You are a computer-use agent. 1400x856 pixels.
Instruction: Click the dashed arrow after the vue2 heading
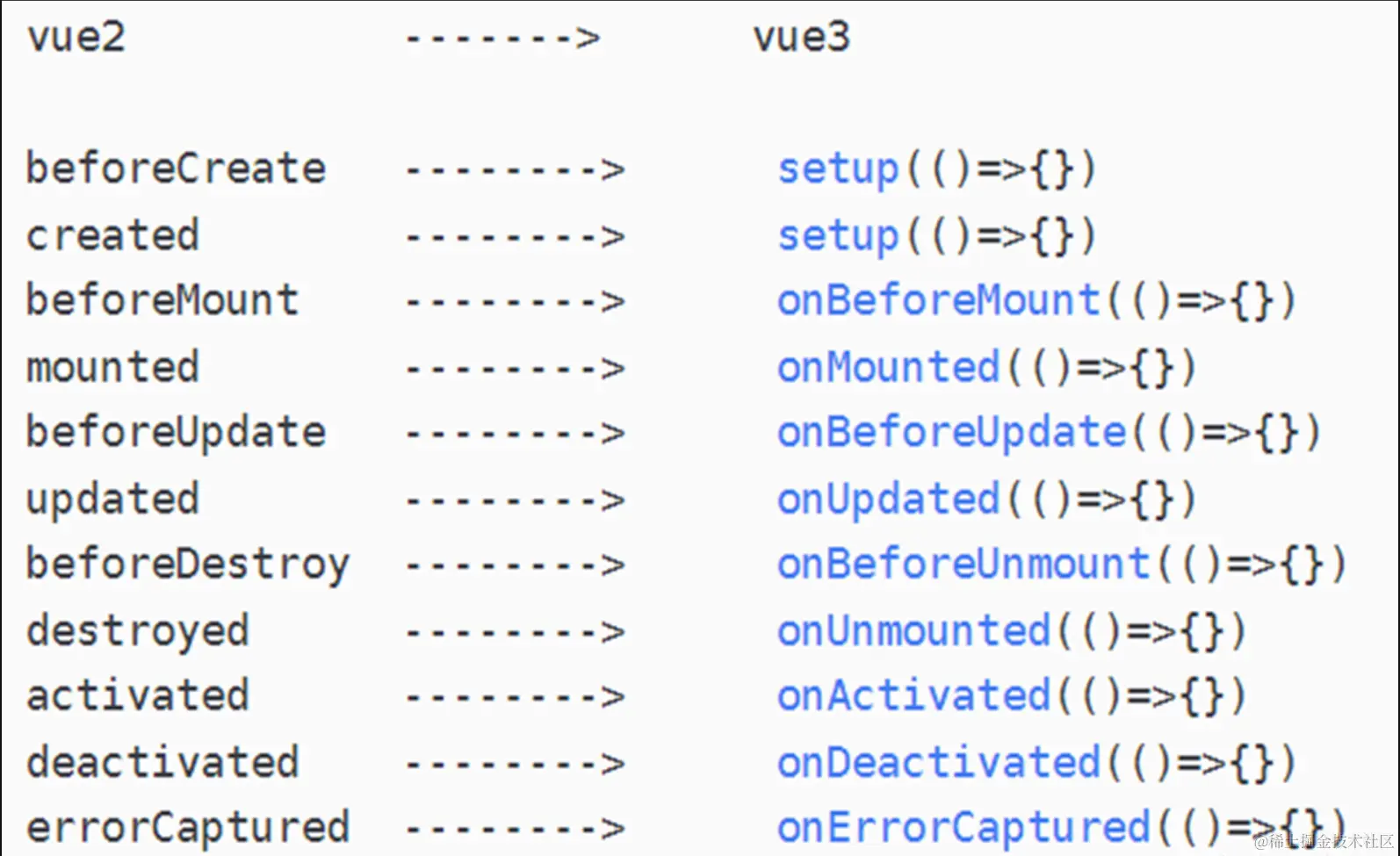[502, 39]
